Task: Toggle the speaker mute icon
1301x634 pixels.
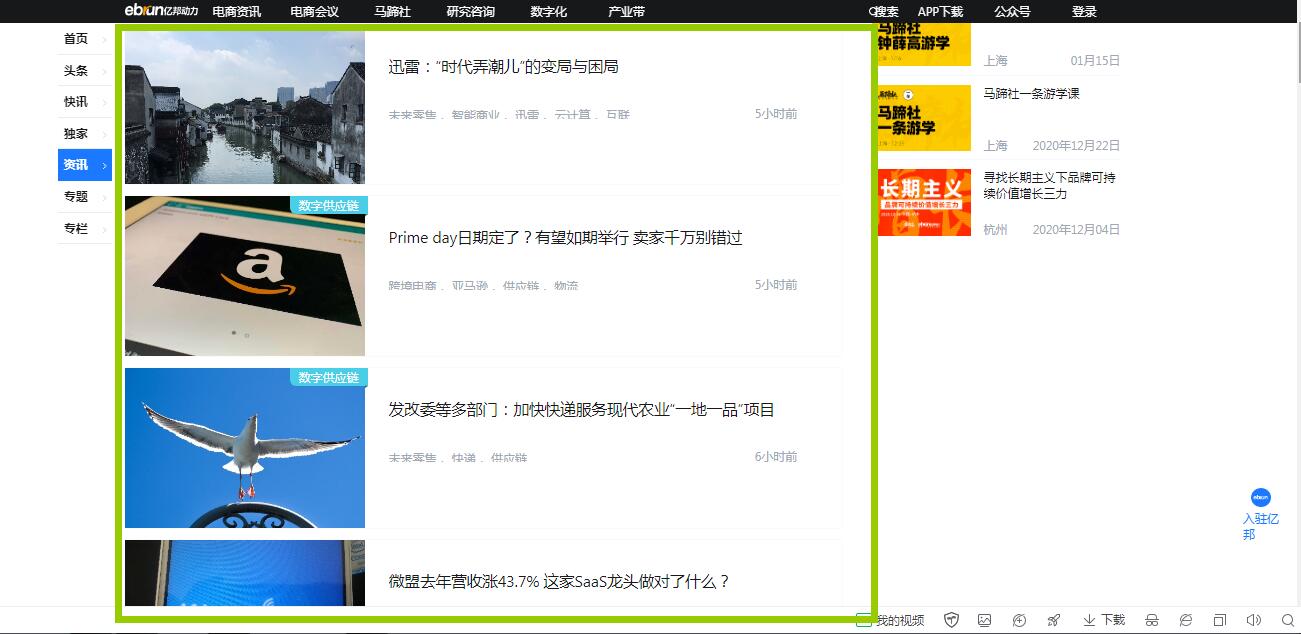Action: (1254, 620)
